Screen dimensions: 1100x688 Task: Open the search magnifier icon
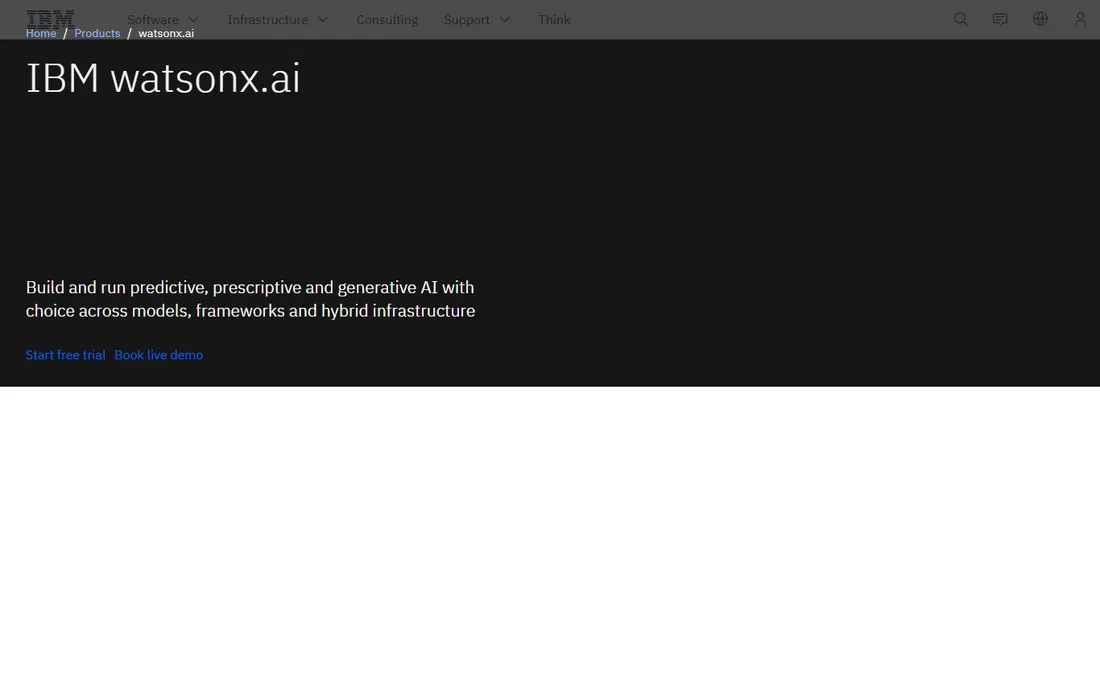(960, 20)
